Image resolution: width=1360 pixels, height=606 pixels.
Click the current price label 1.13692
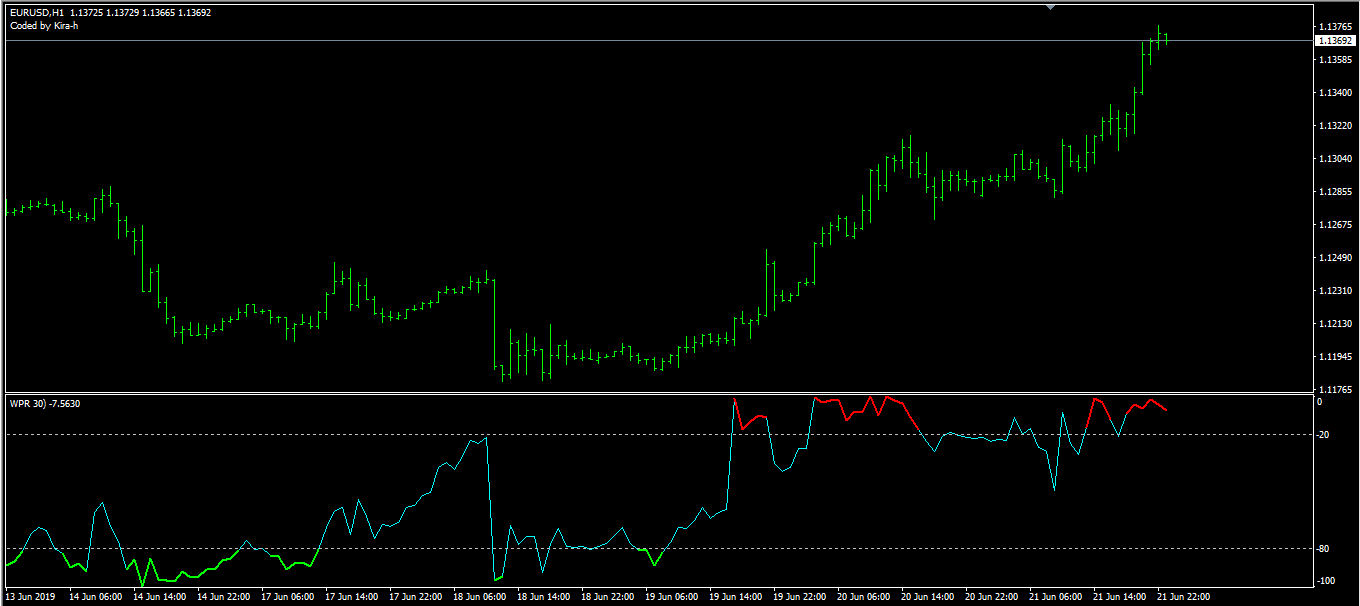click(x=1334, y=41)
